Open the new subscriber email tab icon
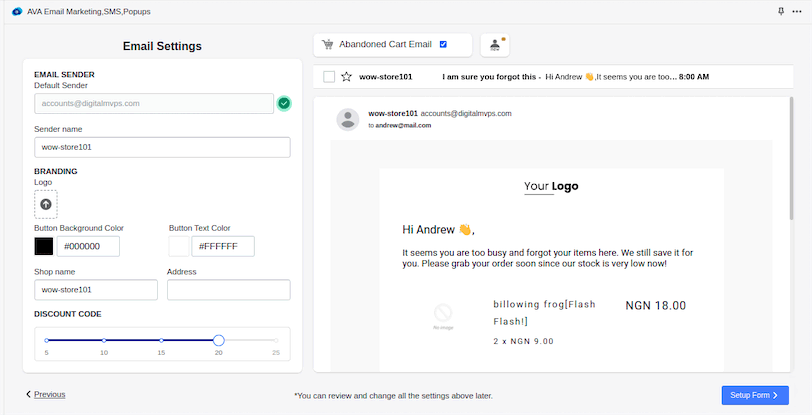The width and height of the screenshot is (812, 415). [x=495, y=45]
